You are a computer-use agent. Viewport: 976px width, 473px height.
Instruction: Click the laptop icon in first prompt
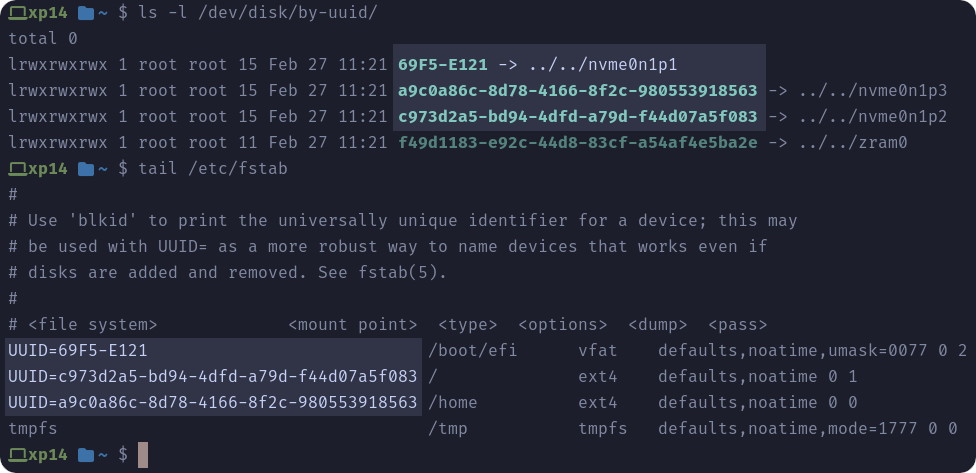coord(18,13)
